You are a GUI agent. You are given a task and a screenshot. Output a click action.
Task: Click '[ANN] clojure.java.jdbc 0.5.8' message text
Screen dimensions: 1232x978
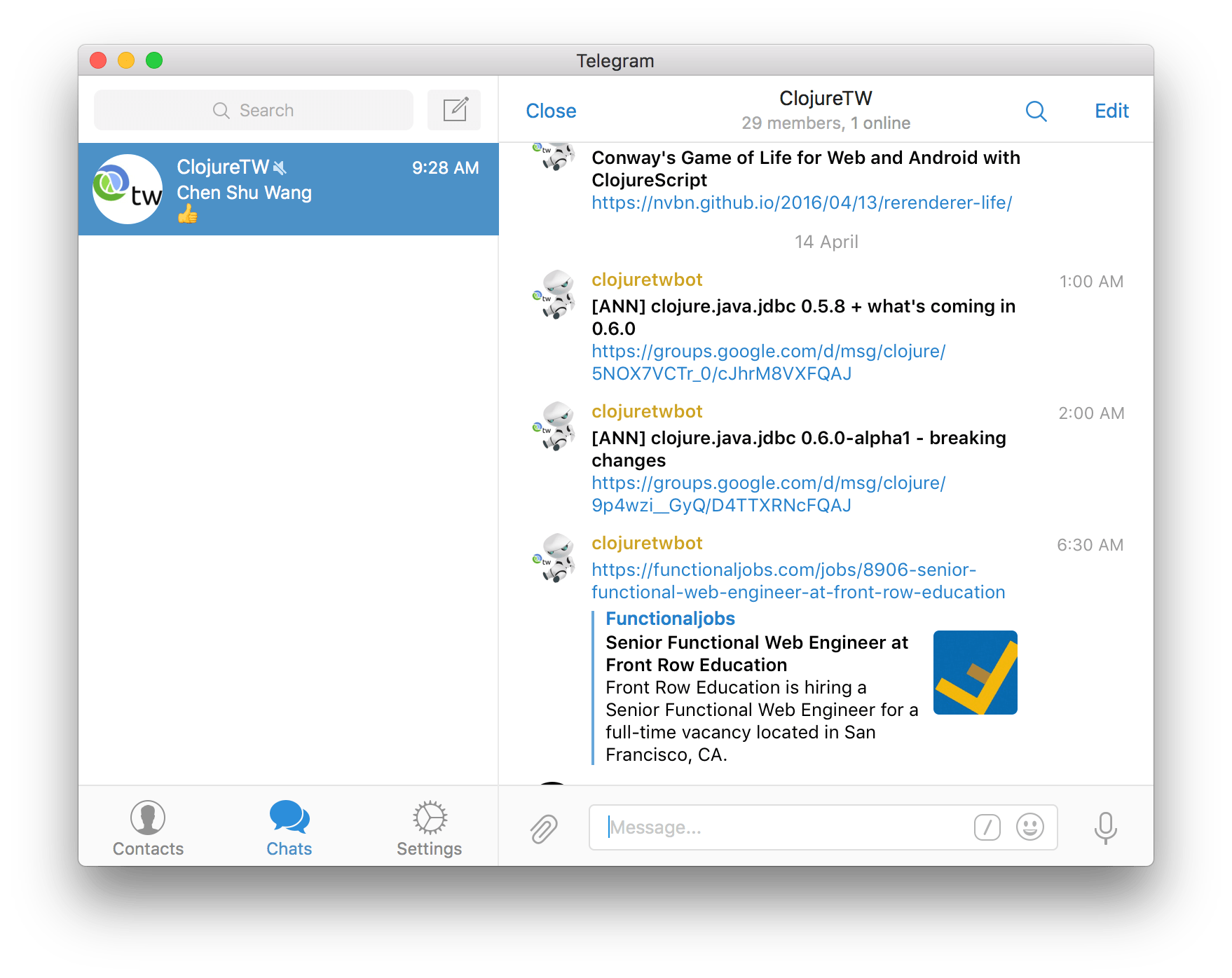804,317
